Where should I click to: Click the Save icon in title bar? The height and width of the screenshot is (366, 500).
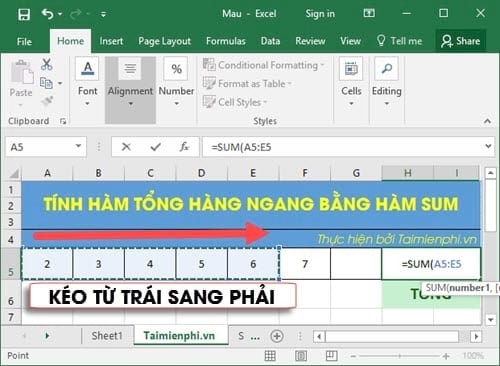click(x=24, y=14)
